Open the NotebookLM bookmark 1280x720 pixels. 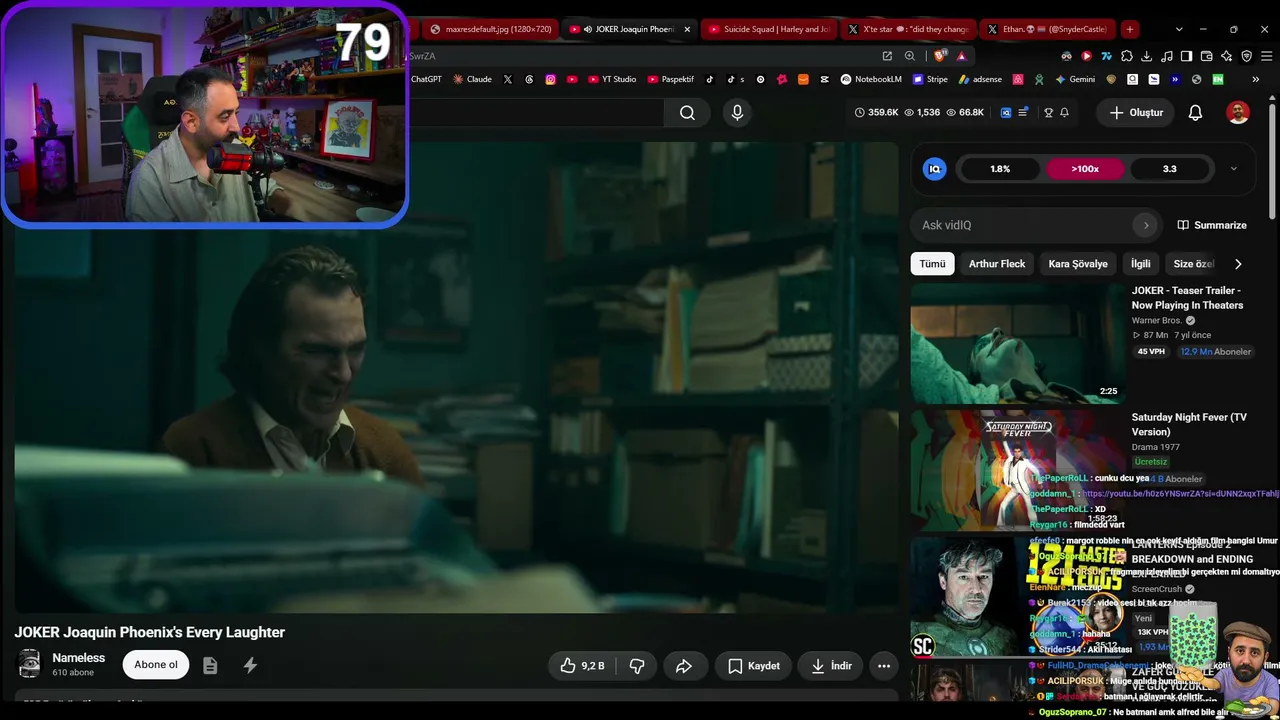pos(871,79)
